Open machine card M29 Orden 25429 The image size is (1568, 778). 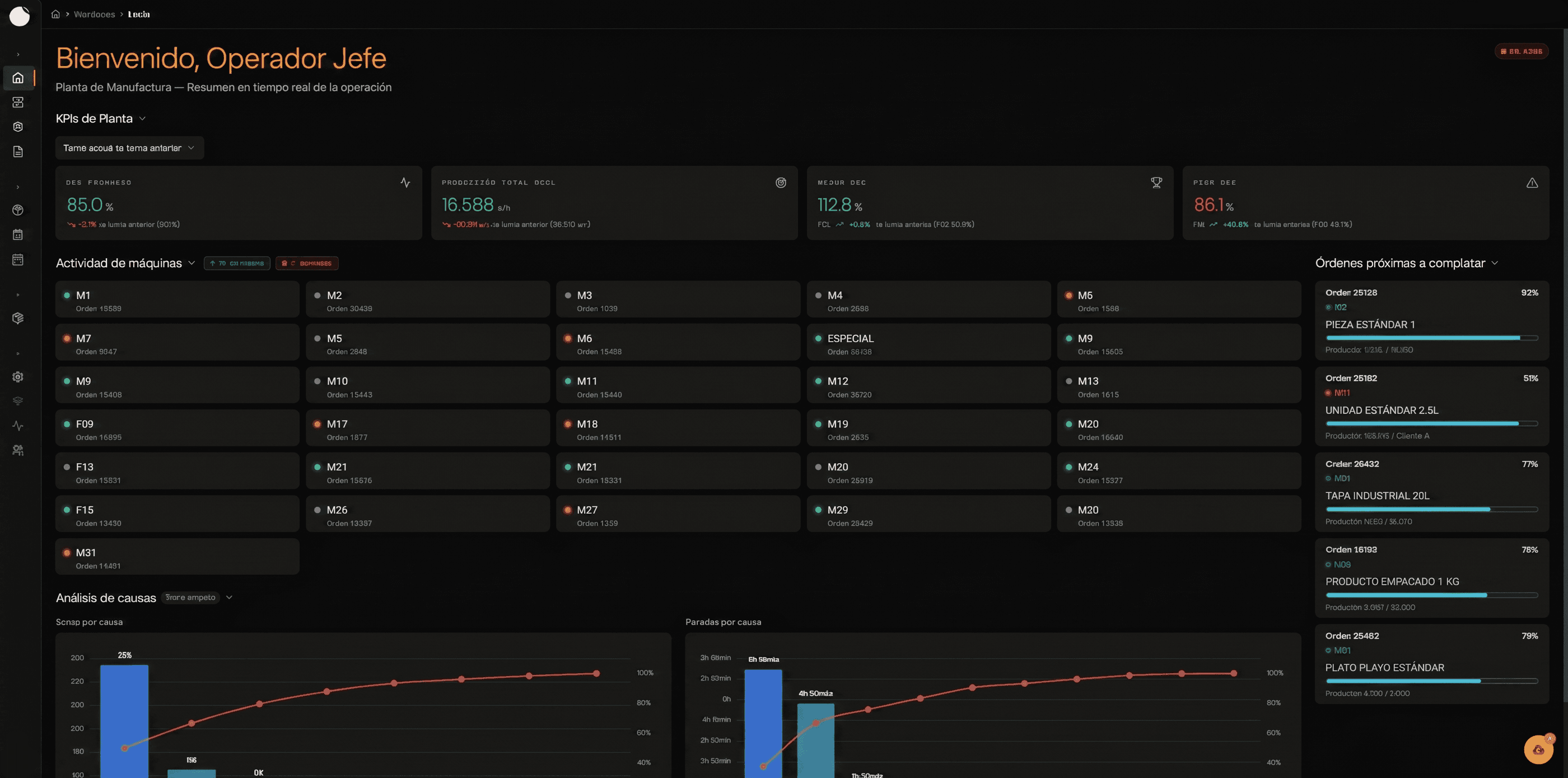(x=929, y=513)
